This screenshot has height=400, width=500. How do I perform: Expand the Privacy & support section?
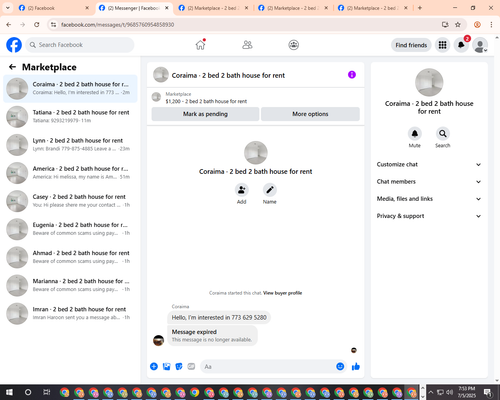429,216
